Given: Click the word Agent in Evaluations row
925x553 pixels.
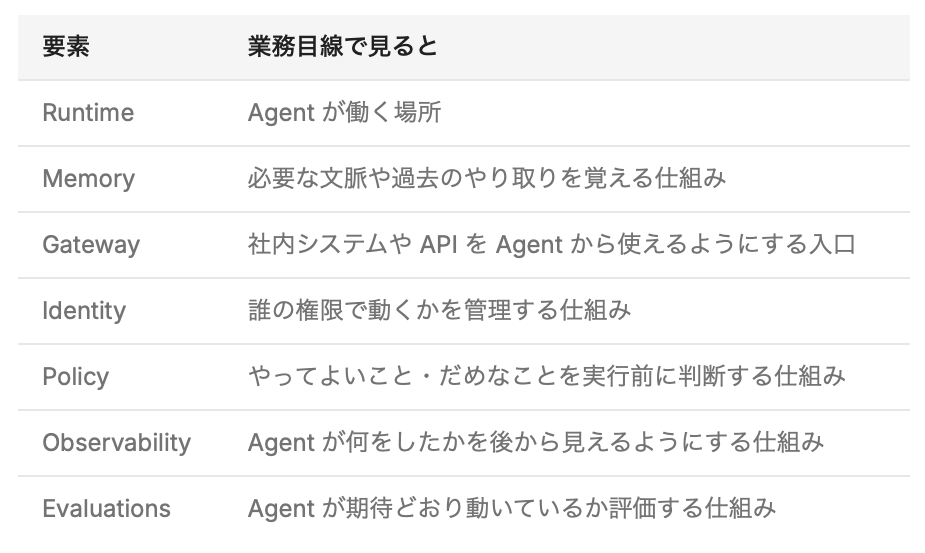Looking at the screenshot, I should click(x=281, y=509).
